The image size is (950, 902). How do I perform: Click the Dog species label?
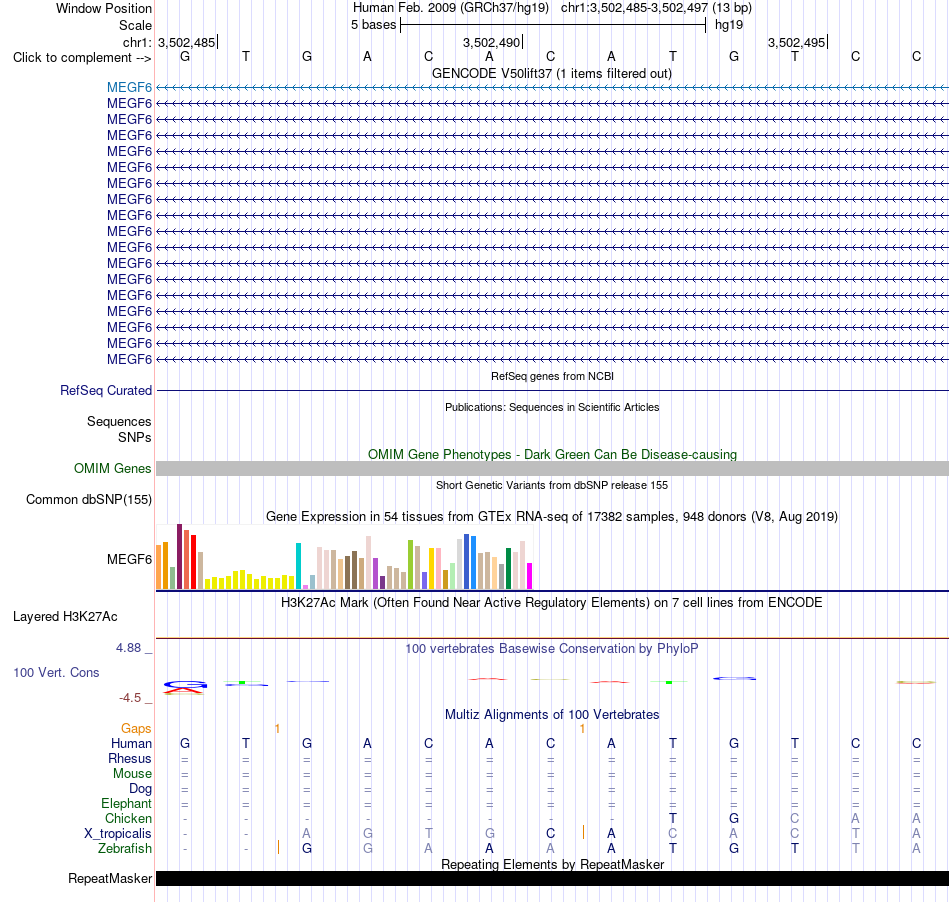point(140,789)
